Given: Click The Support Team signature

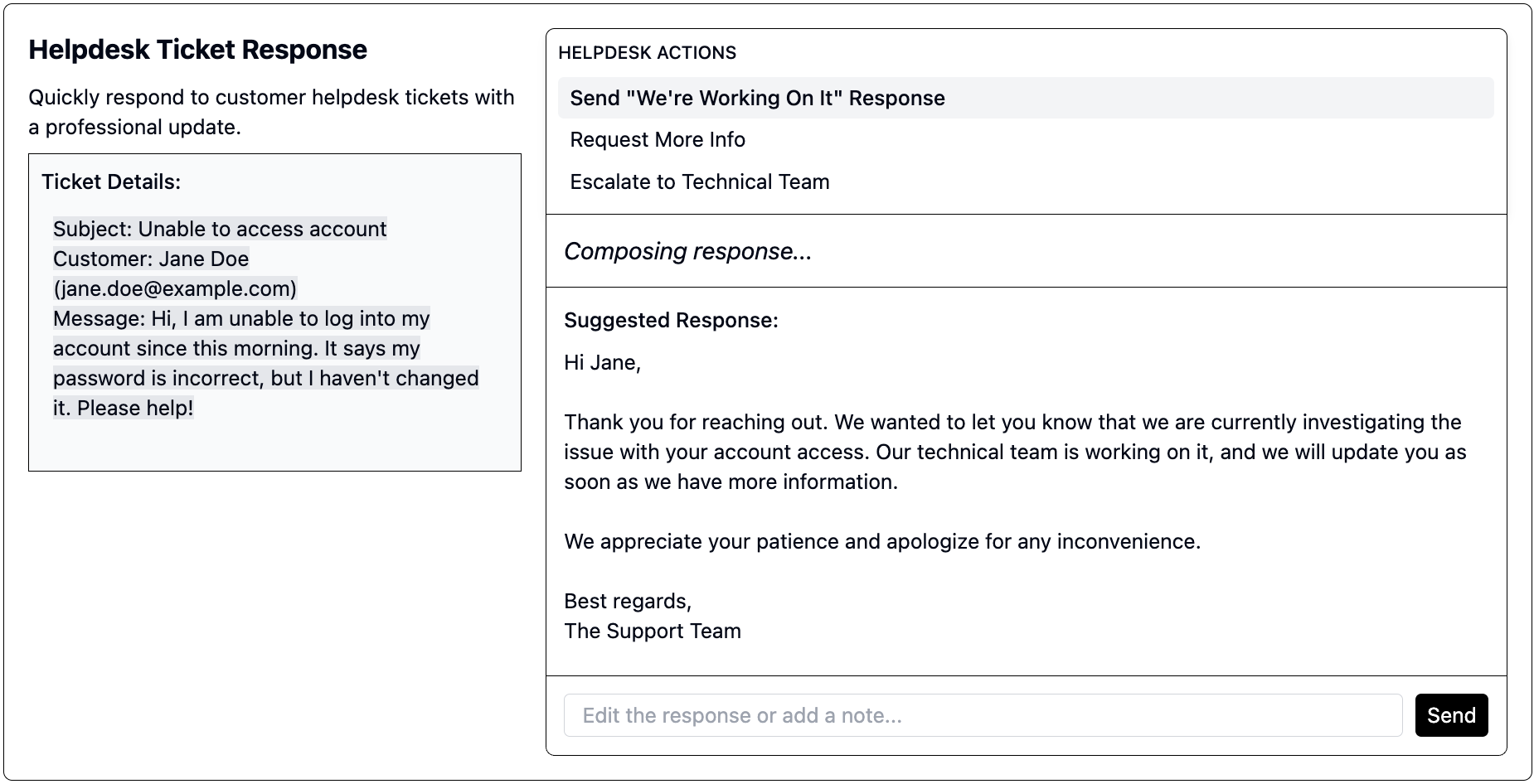Looking at the screenshot, I should tap(652, 631).
